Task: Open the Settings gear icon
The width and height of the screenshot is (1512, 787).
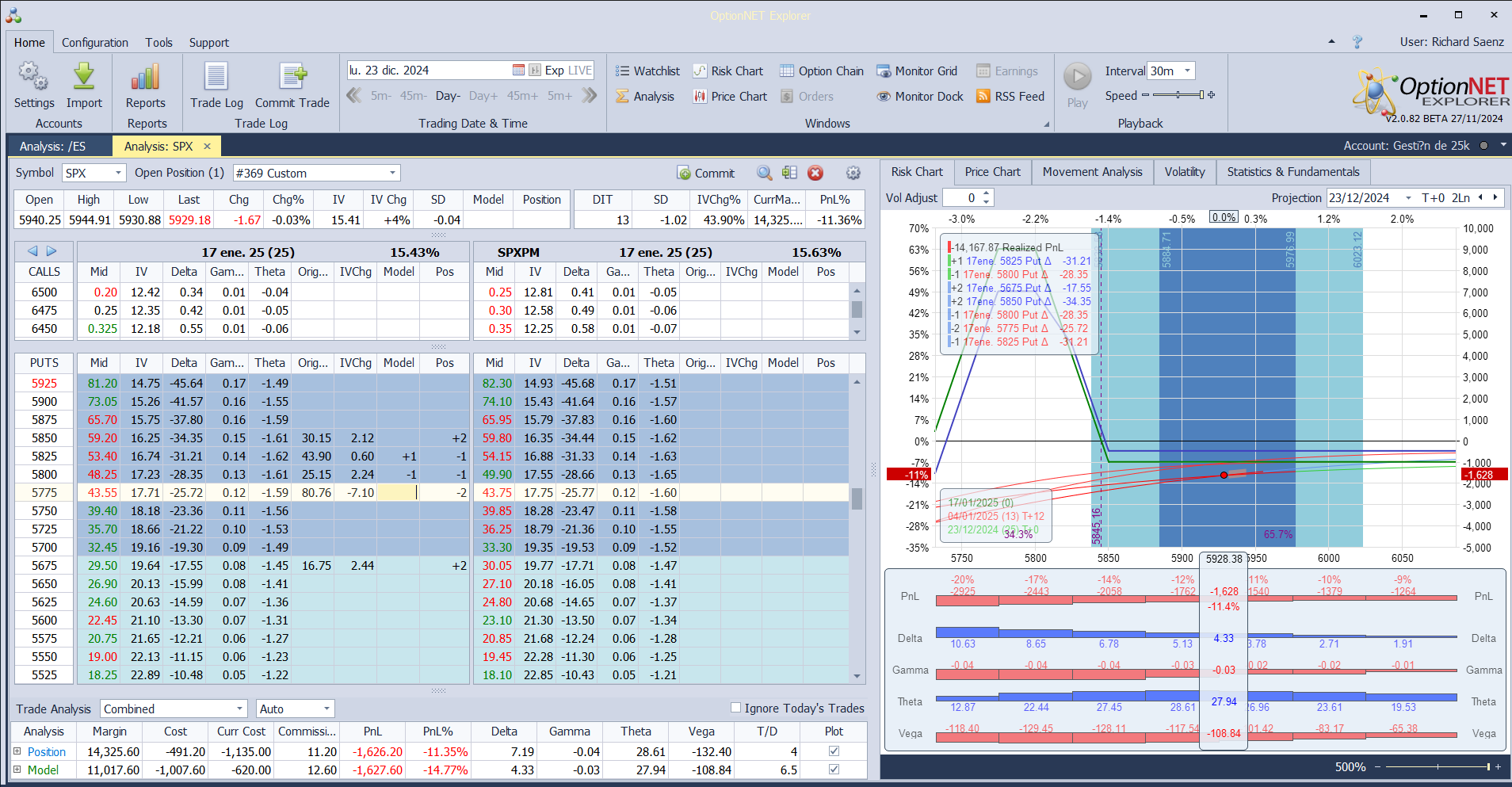Action: click(33, 78)
